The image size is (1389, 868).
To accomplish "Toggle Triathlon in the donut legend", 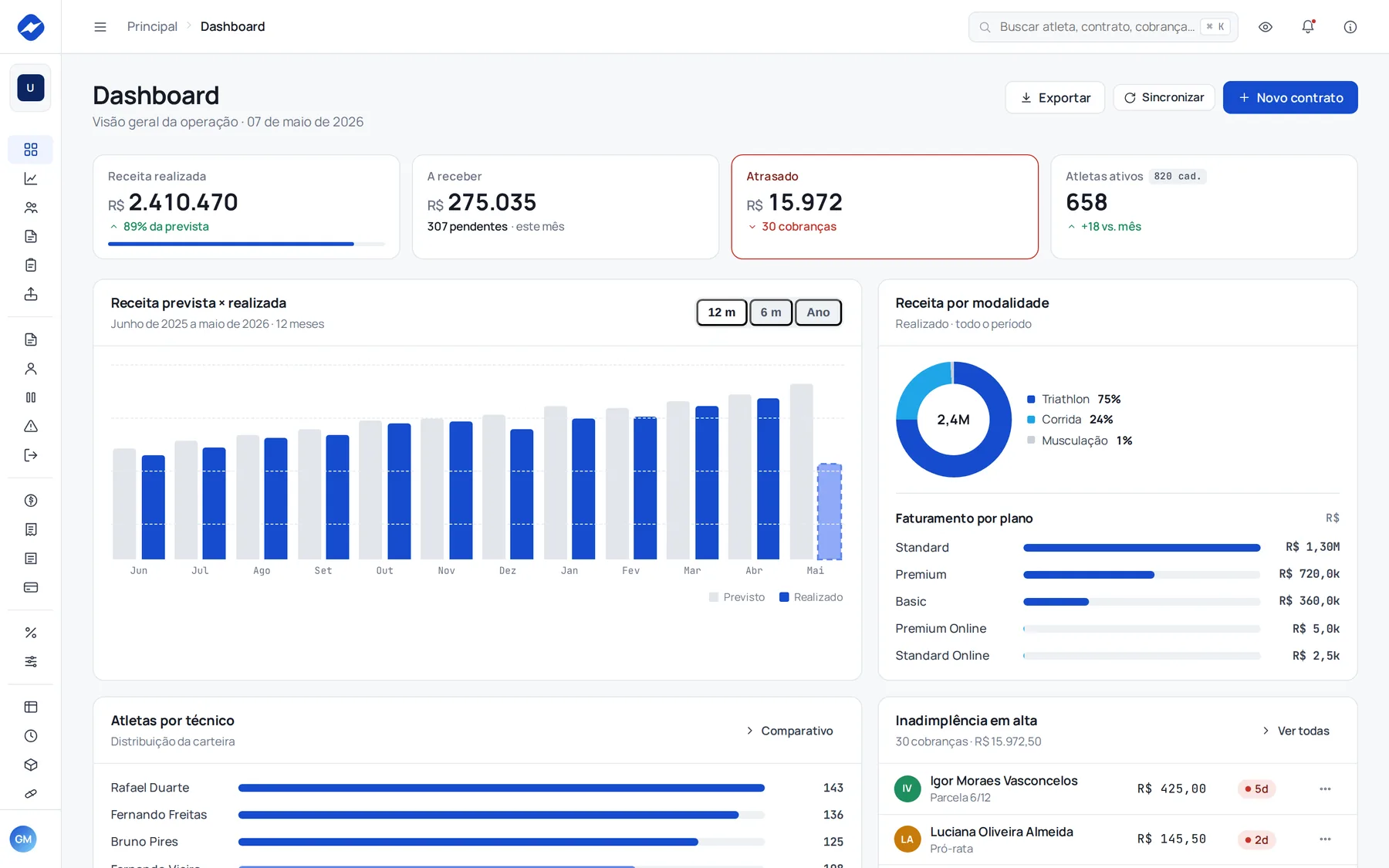I will pos(1073,399).
